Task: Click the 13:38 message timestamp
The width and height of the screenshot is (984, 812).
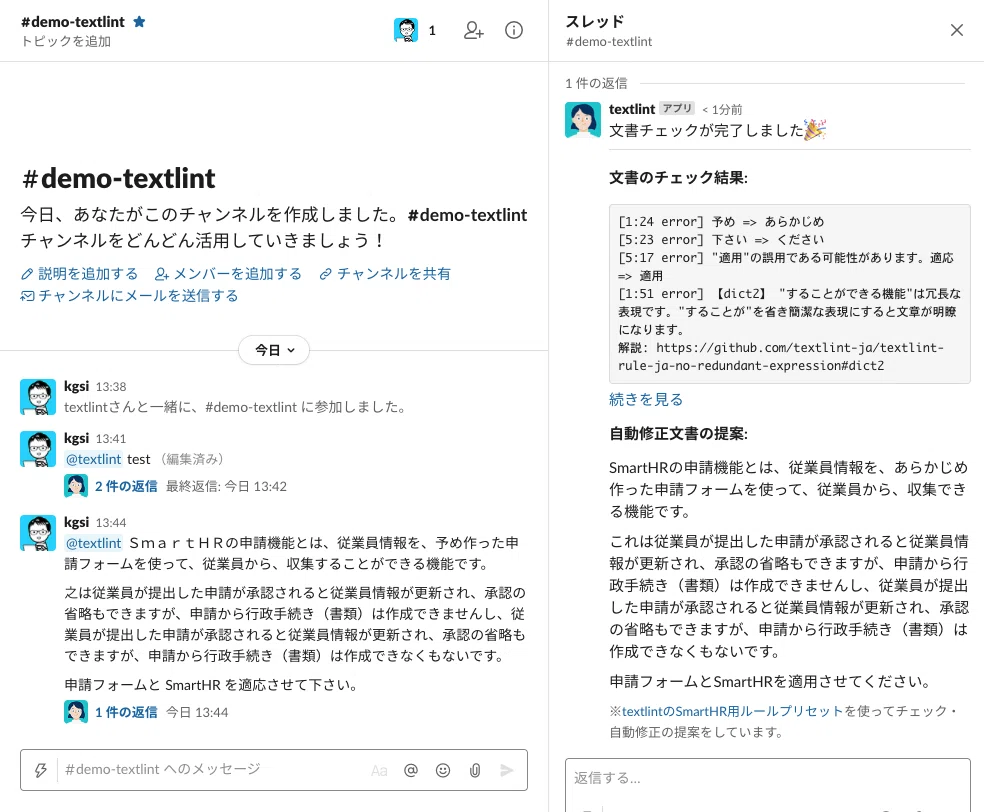Action: click(111, 387)
